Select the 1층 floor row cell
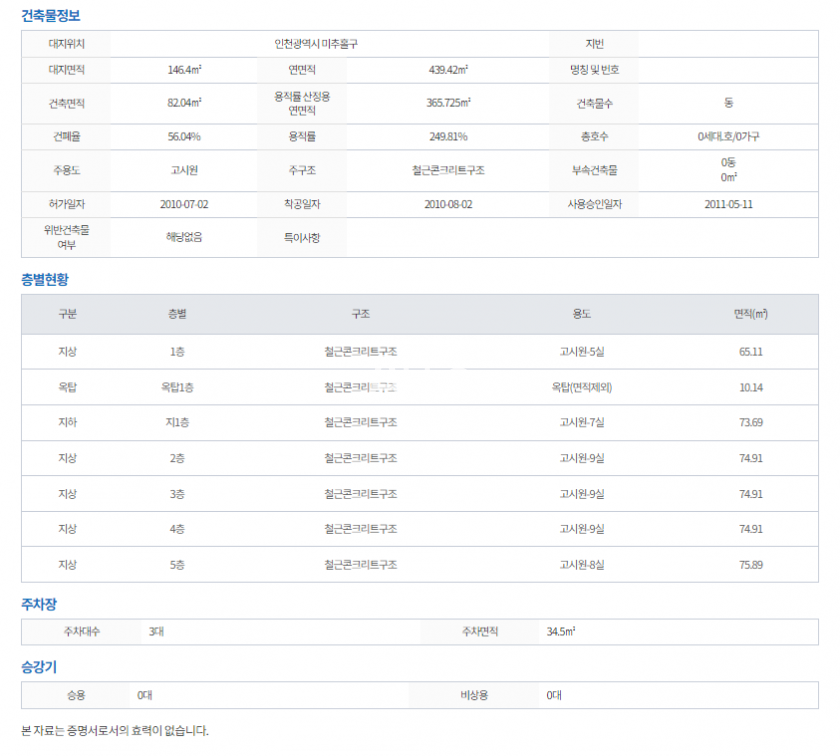This screenshot has height=756, width=840. pos(177,352)
